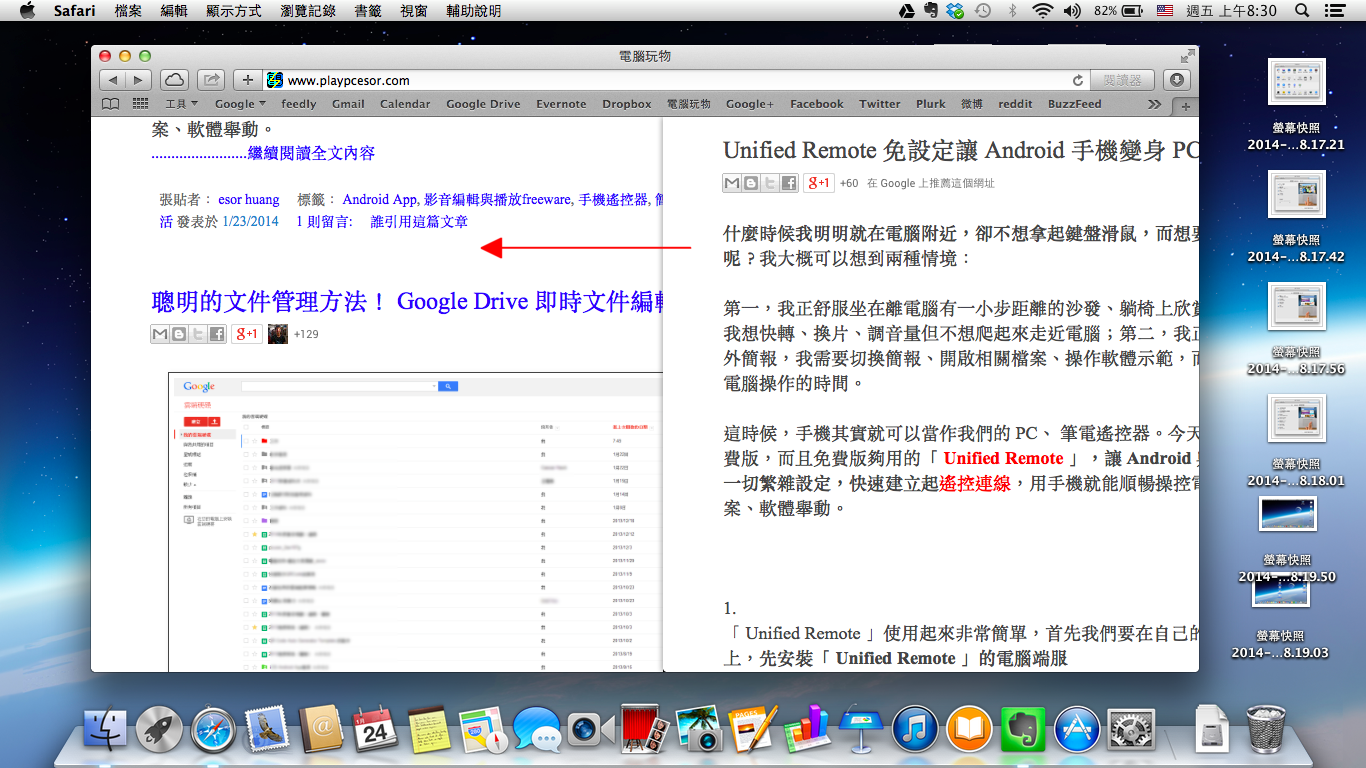Launch Evernote from the Dock
Image resolution: width=1366 pixels, height=768 pixels.
click(x=1022, y=730)
